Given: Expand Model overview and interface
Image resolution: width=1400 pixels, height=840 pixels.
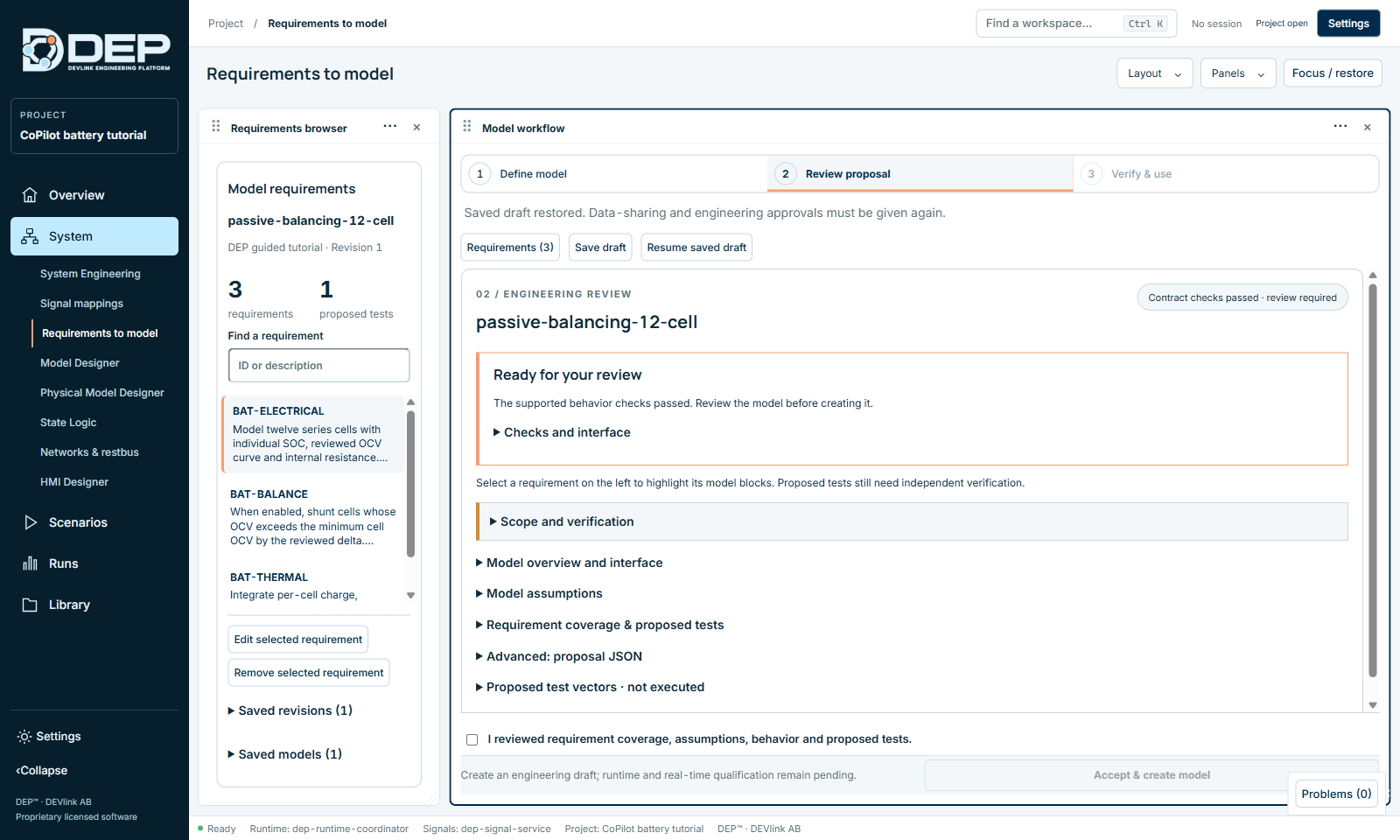Looking at the screenshot, I should pyautogui.click(x=569, y=563).
